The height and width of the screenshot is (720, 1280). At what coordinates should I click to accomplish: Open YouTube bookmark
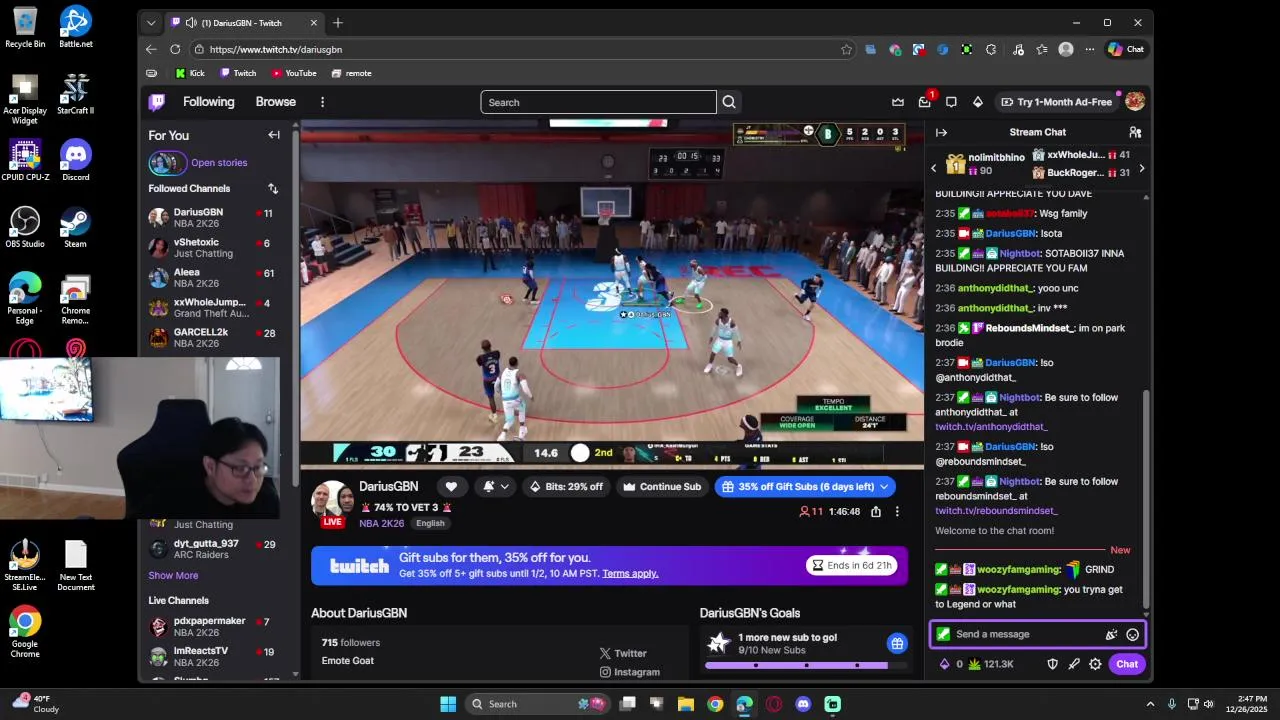[294, 73]
